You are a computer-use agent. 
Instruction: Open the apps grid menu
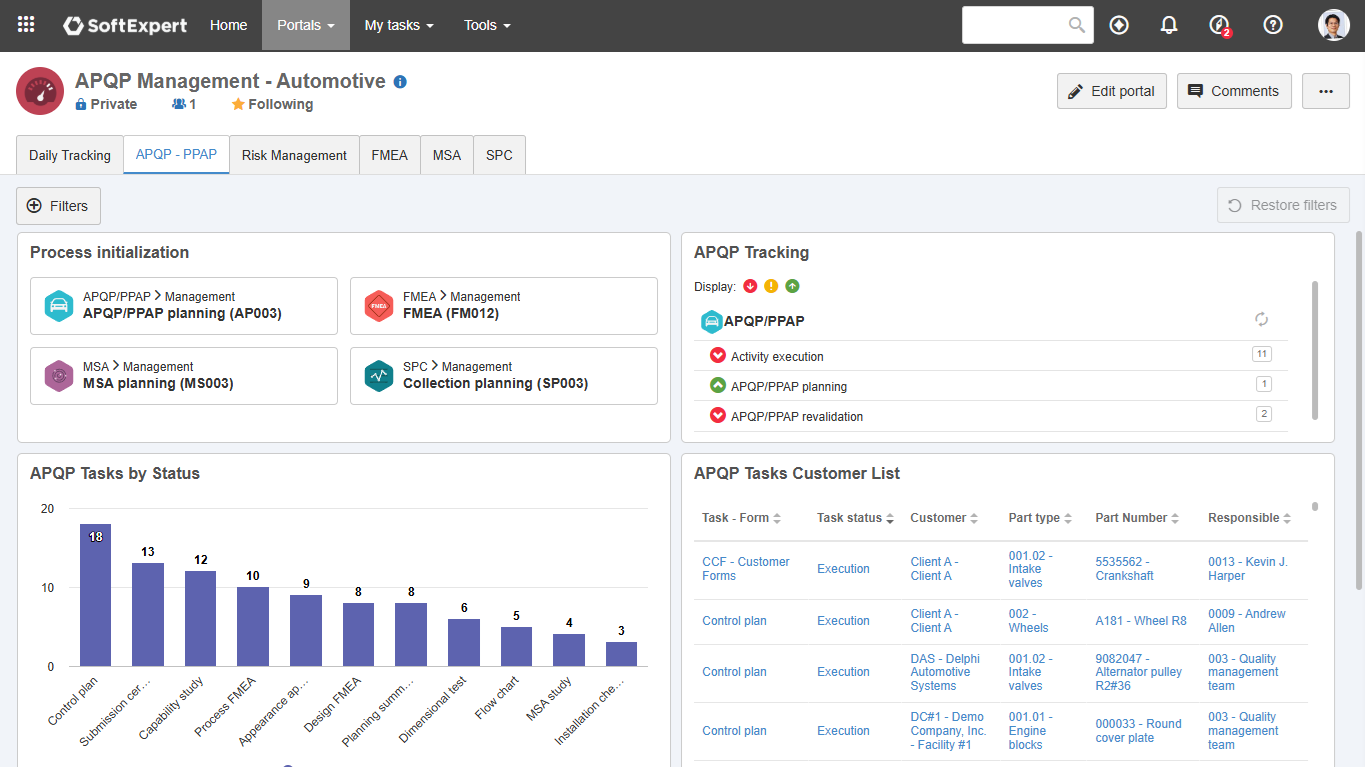tap(26, 25)
